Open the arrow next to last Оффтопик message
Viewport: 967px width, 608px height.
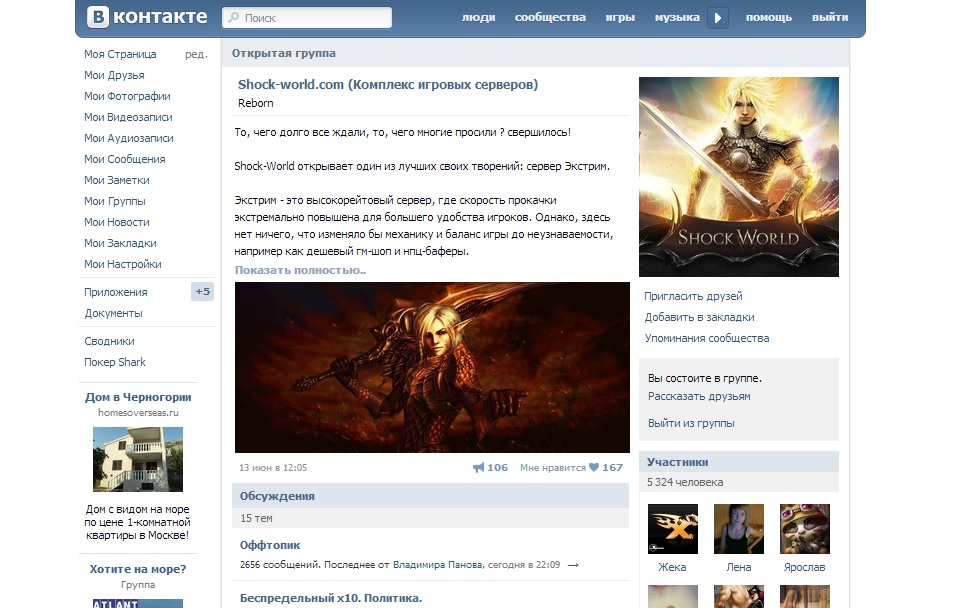[x=573, y=565]
